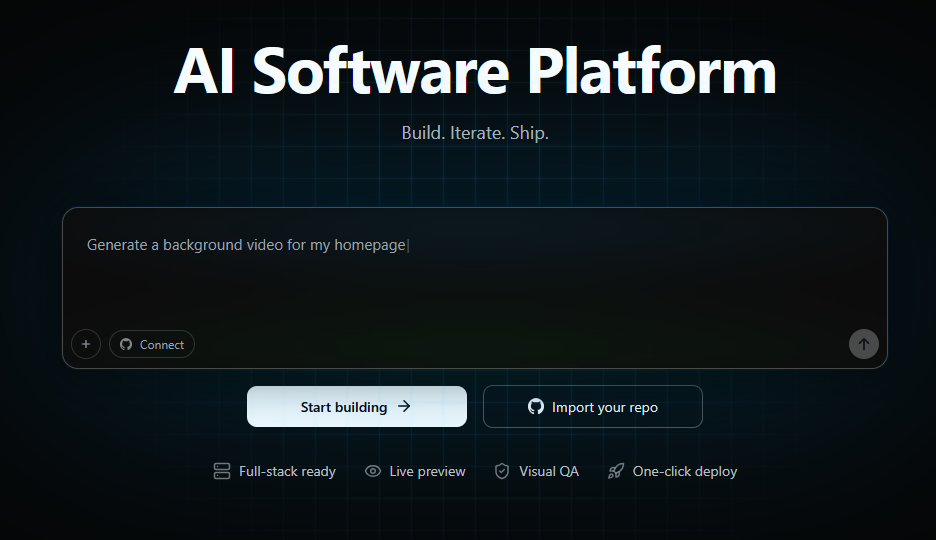Click the GitHub icon in Import your repo
936x540 pixels.
[536, 406]
